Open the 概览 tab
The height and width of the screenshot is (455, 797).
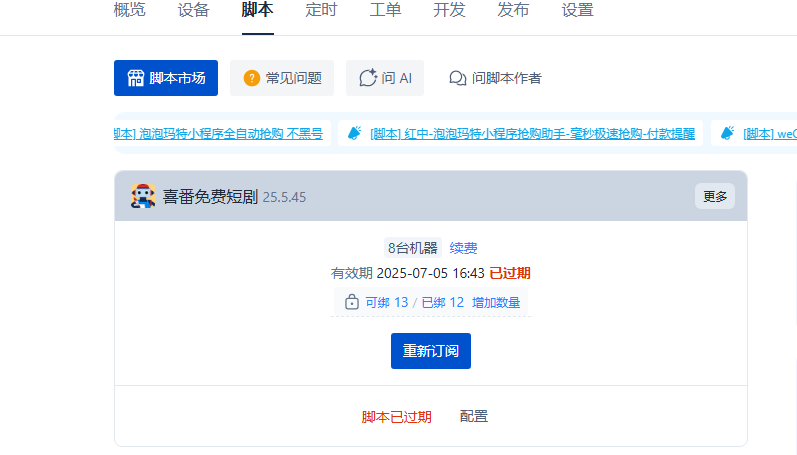point(130,10)
